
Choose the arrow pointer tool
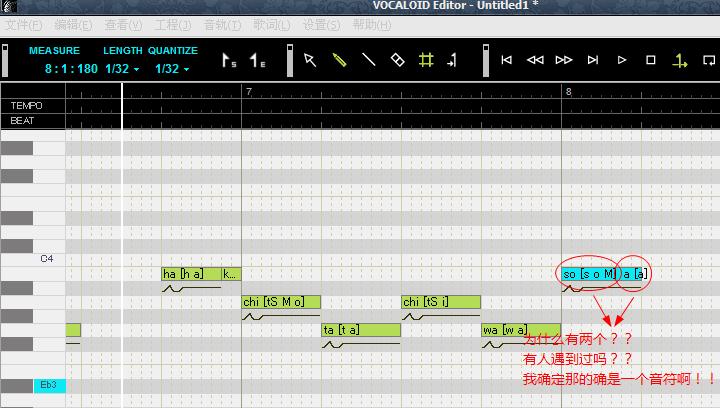point(310,60)
